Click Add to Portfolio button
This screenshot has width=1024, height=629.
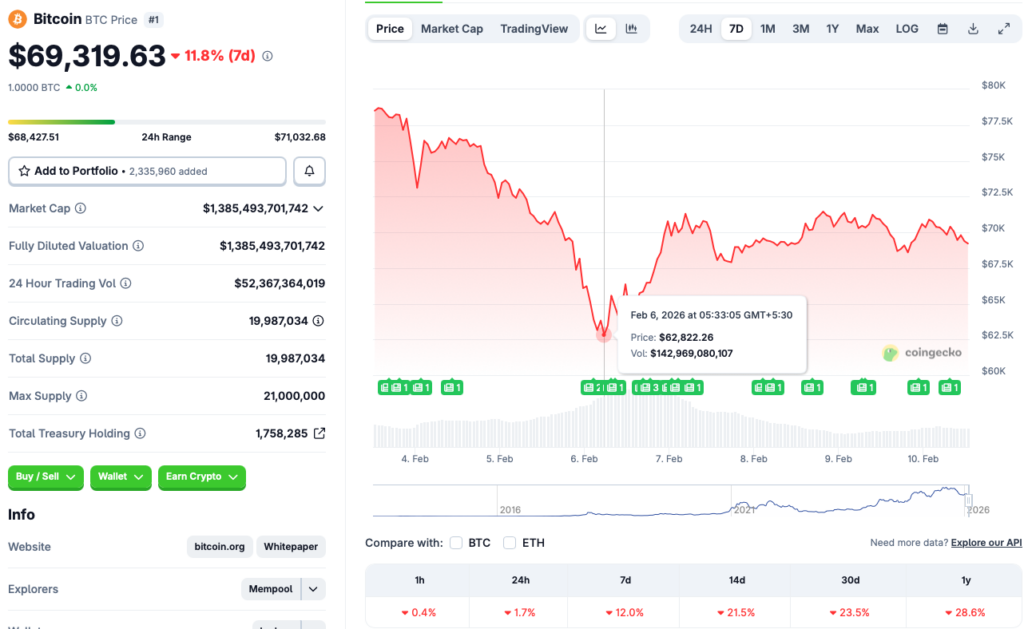coord(147,171)
